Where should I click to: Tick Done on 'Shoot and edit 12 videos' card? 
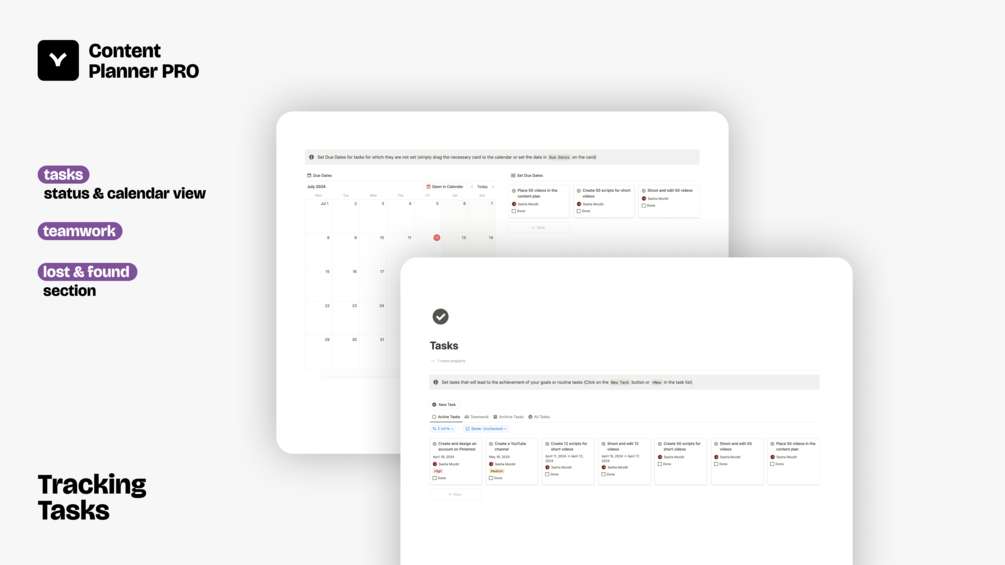coord(604,474)
